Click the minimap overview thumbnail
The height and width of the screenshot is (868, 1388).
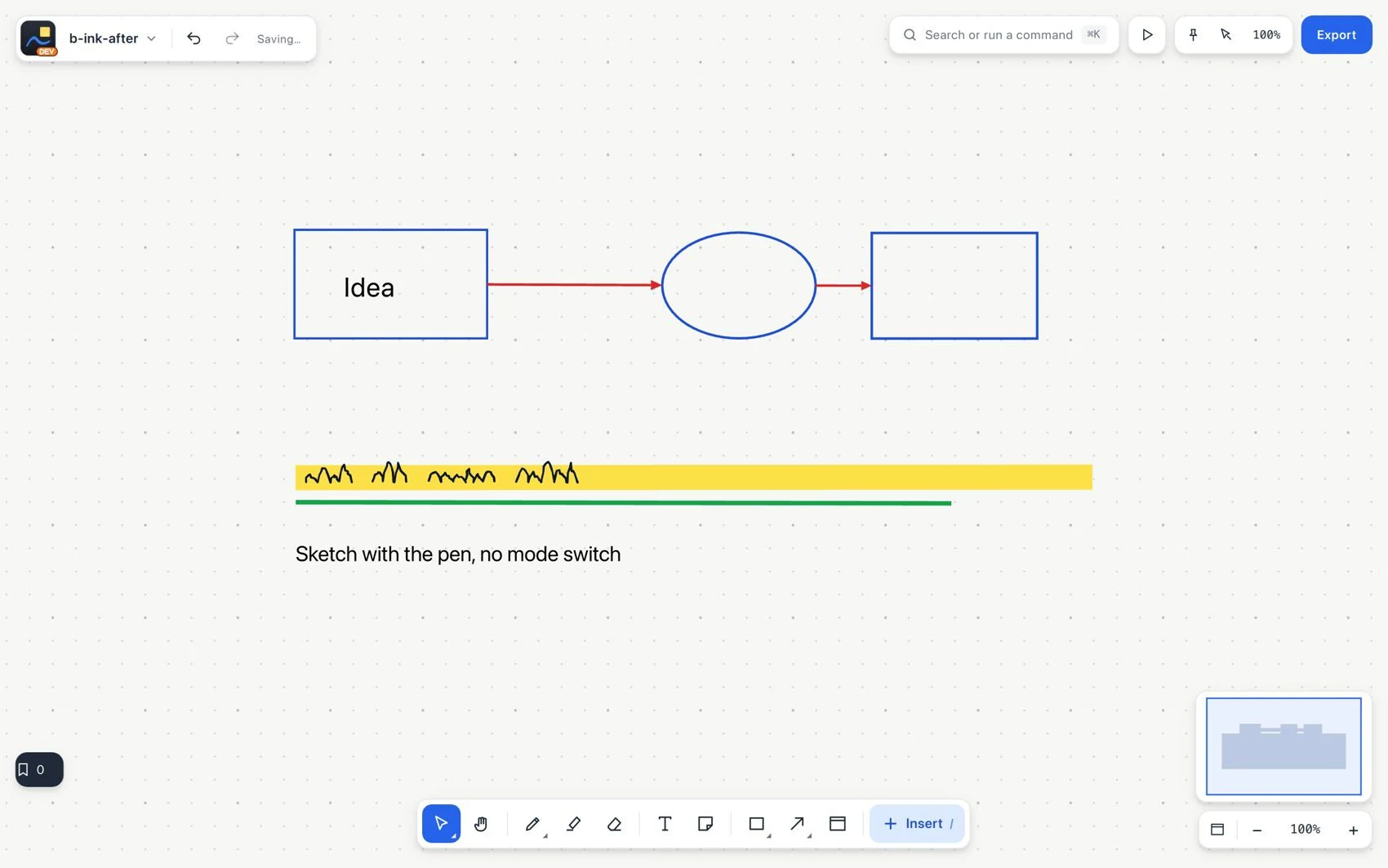tap(1283, 746)
